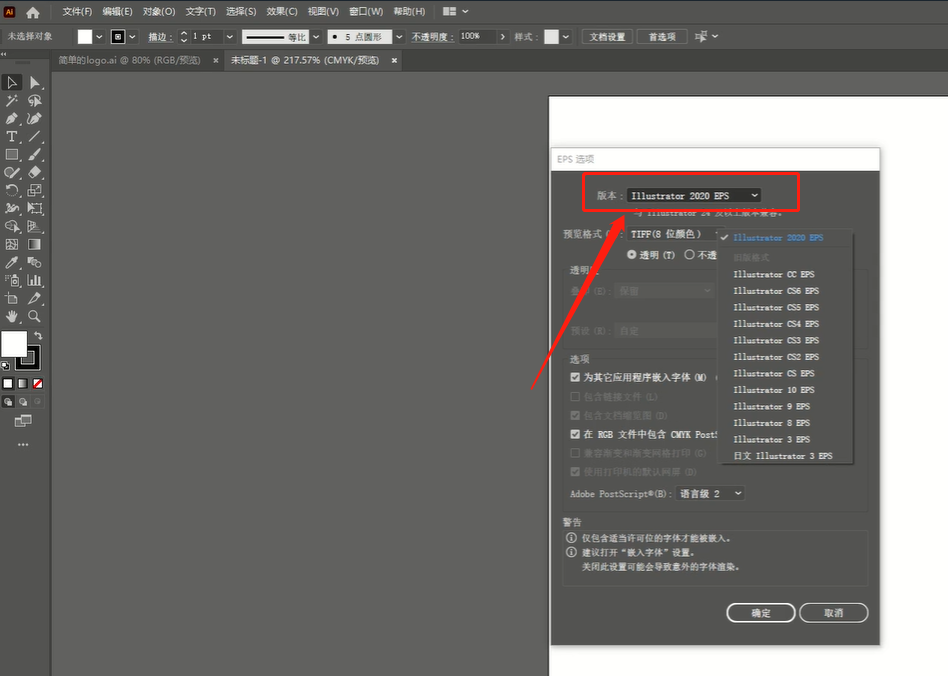Toggle 为其它应用程序嵌入字体 checkbox
The width and height of the screenshot is (948, 676).
575,377
